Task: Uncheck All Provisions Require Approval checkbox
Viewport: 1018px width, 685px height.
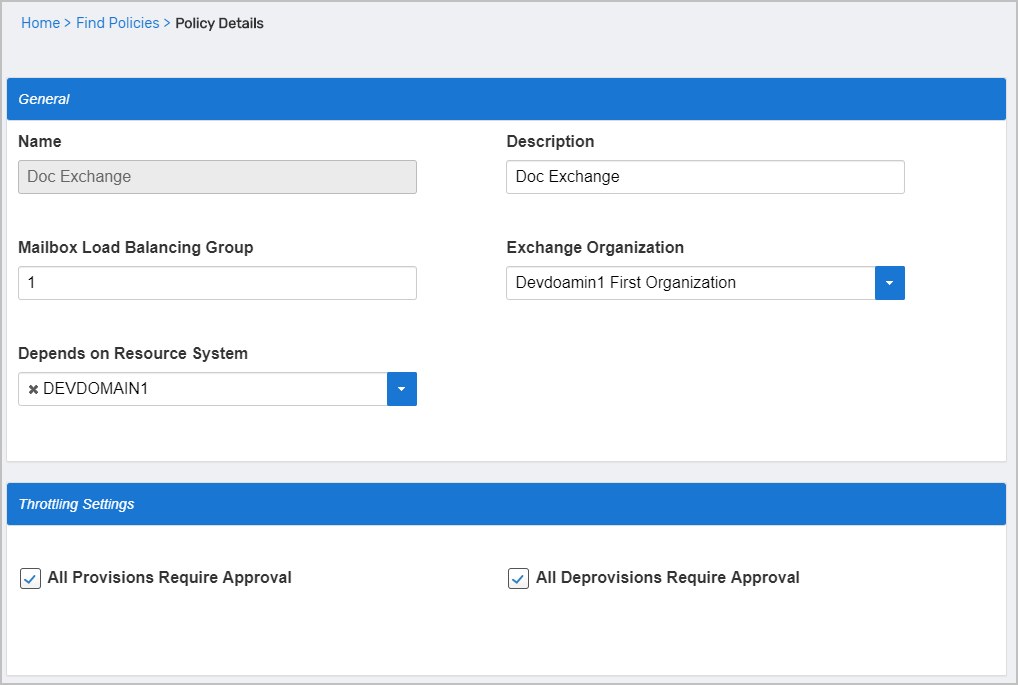Action: click(x=31, y=578)
